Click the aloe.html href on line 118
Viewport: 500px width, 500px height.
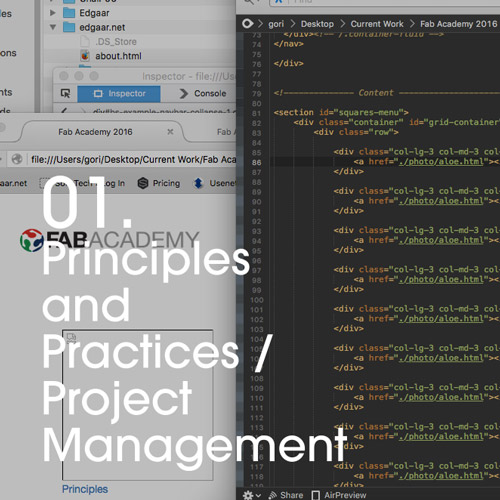[x=441, y=476]
